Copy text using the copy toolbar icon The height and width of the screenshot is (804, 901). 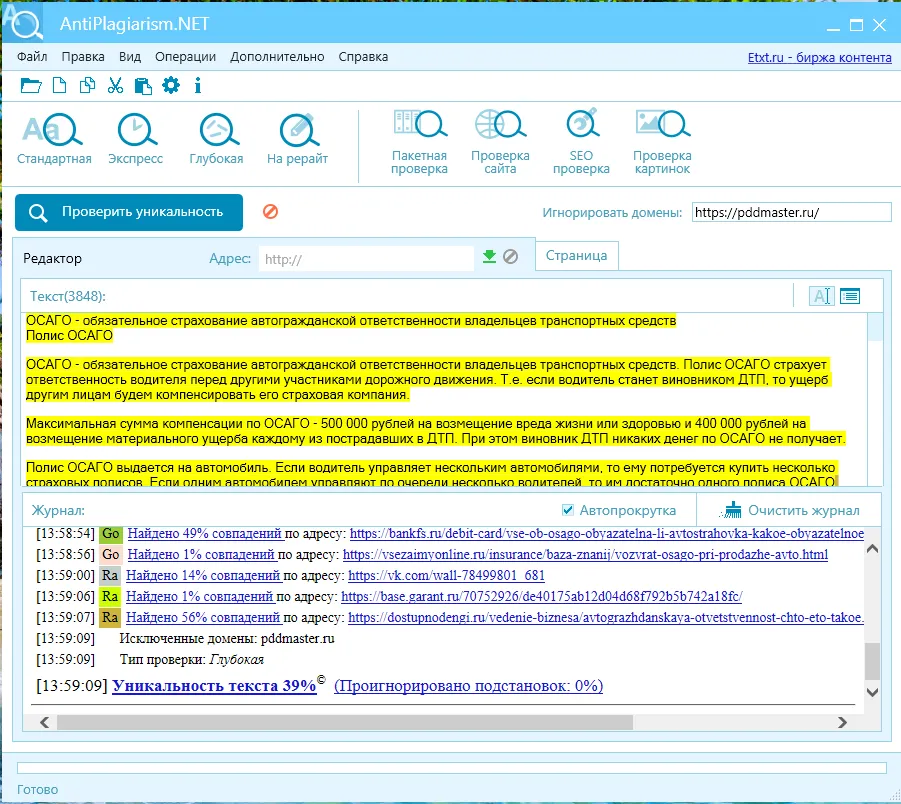click(x=87, y=86)
